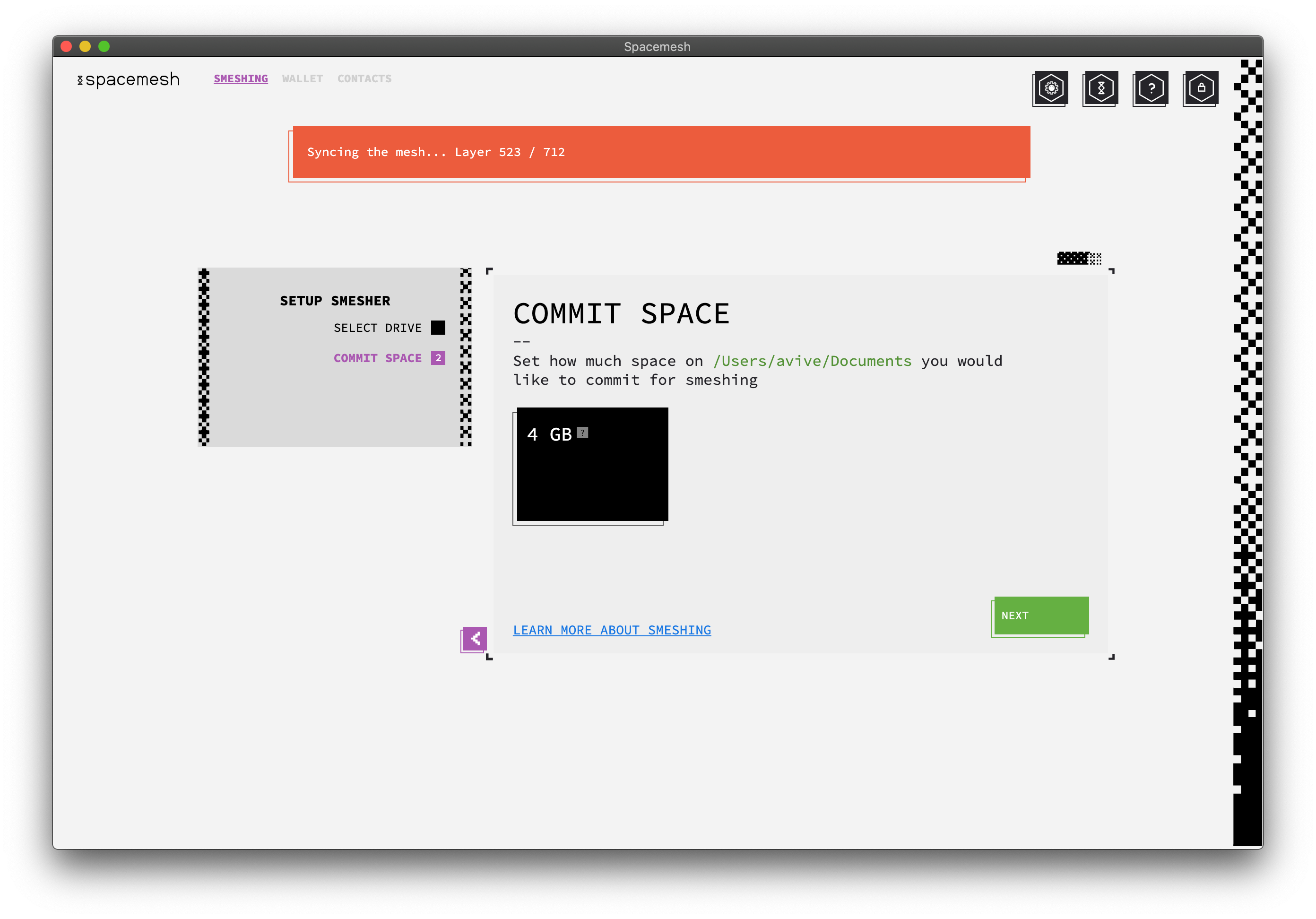Open help via the question mark icon

tap(1151, 88)
